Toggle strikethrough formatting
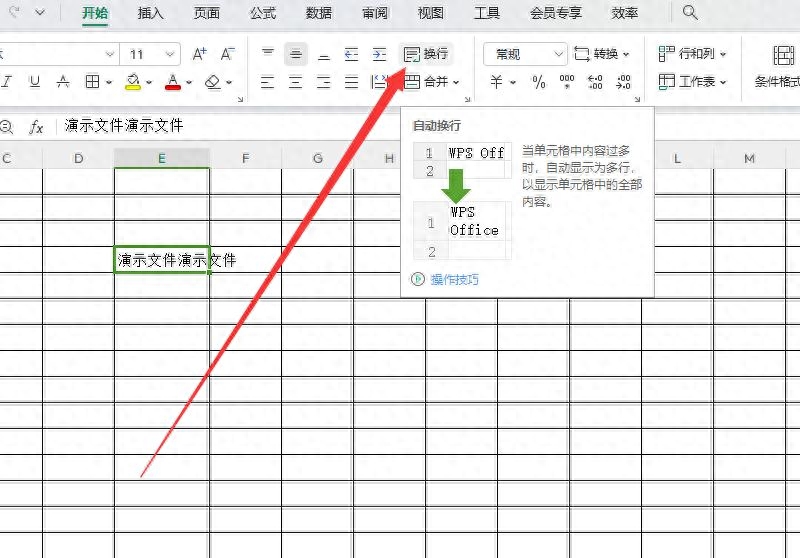The height and width of the screenshot is (558, 800). (x=63, y=82)
